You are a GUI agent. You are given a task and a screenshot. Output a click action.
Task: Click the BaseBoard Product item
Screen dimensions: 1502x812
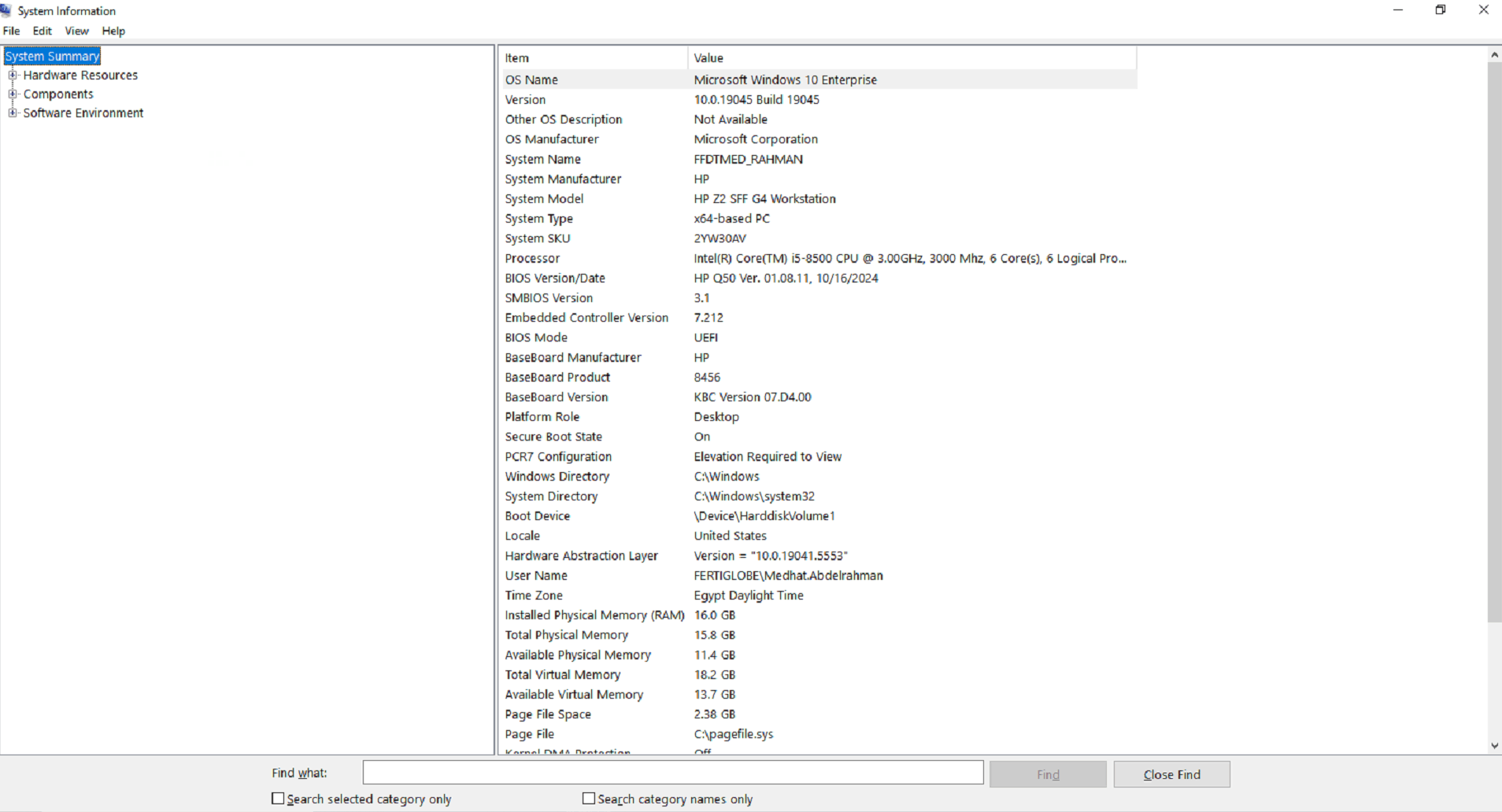[557, 377]
